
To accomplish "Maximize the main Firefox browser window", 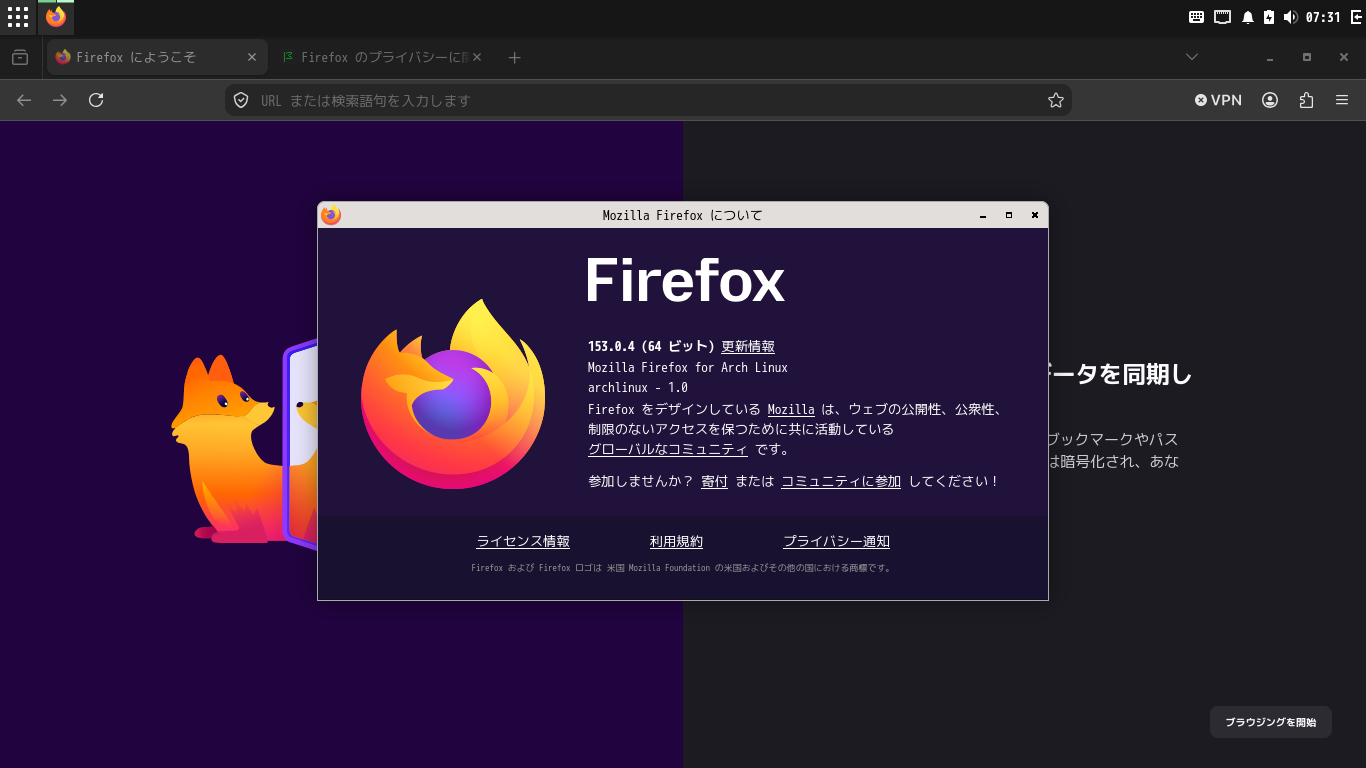I will pyautogui.click(x=1307, y=57).
